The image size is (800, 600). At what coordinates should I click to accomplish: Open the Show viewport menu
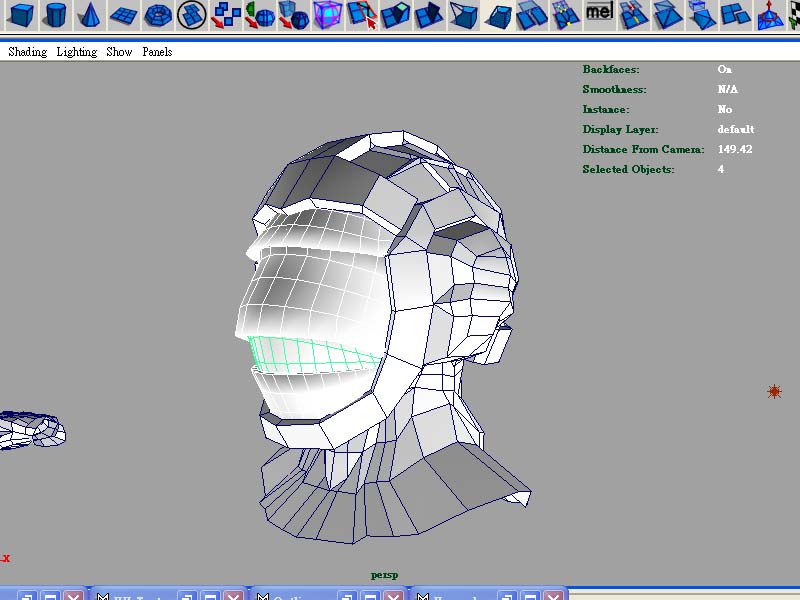[x=119, y=52]
